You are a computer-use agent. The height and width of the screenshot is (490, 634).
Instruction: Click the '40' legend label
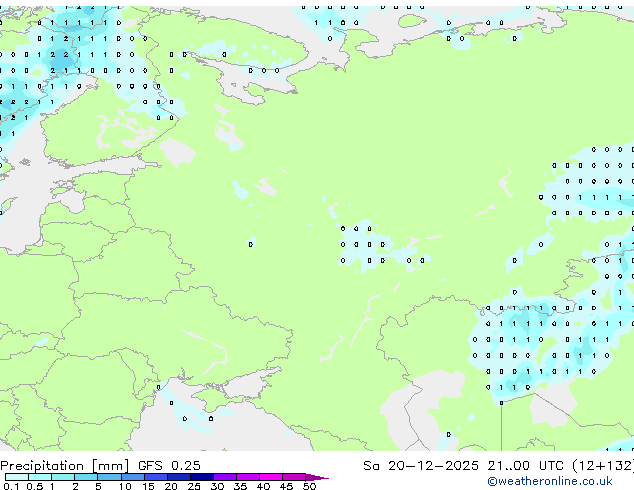263,486
